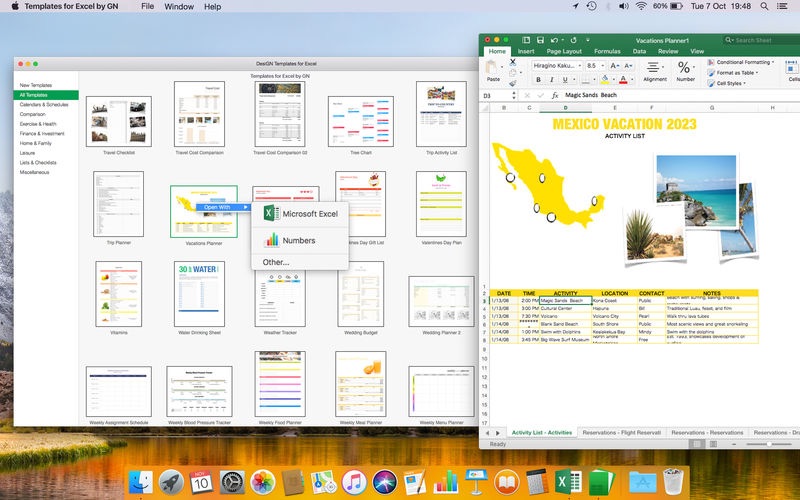Toggle Italic formatting button

pyautogui.click(x=550, y=79)
